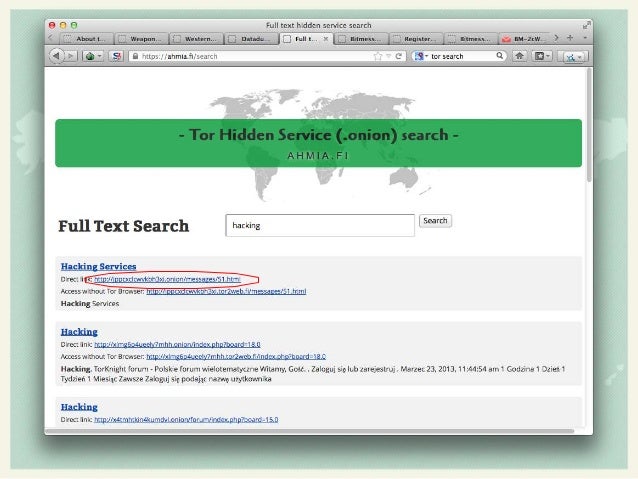Open TorKnight forum direct .onion link
638x479 pixels.
177,344
